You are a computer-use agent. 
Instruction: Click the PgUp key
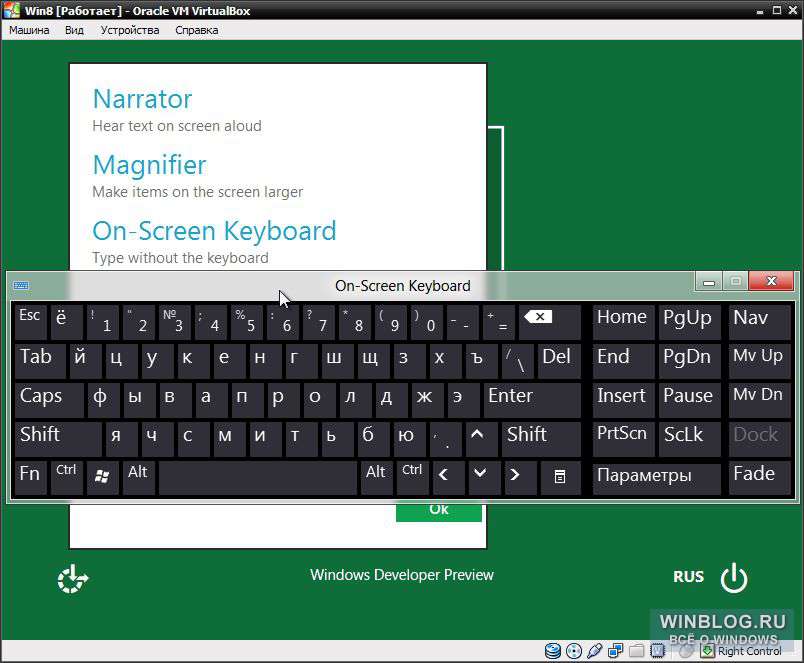690,322
